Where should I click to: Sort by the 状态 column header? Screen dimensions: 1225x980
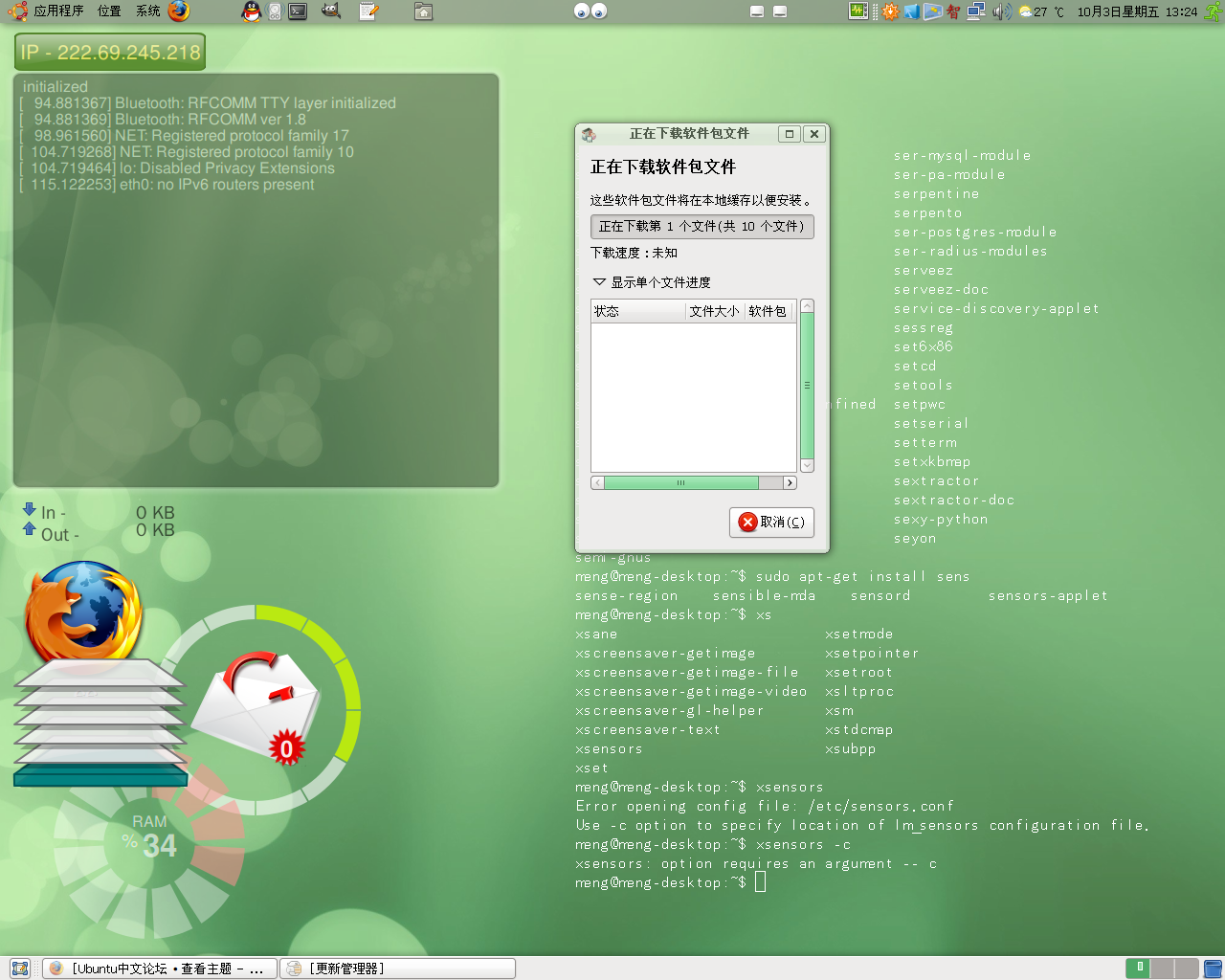tap(638, 311)
